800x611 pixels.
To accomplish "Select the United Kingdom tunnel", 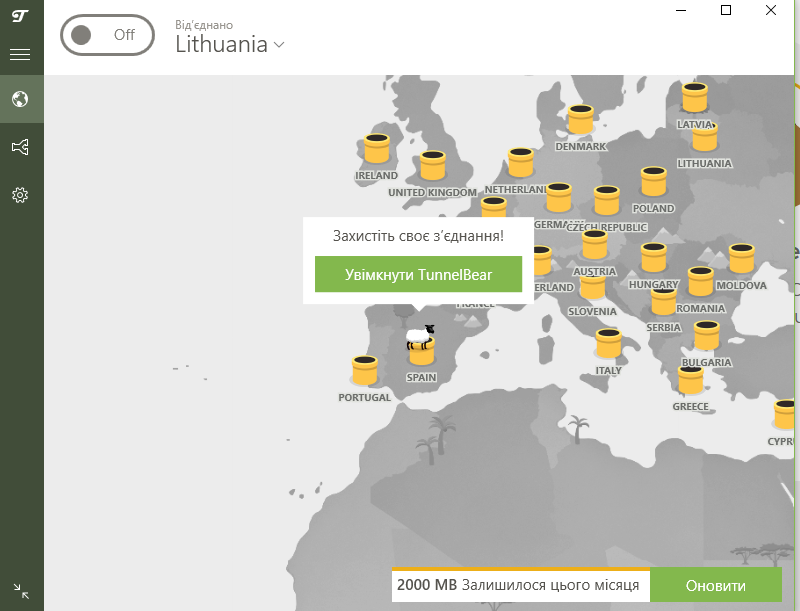I will [x=433, y=165].
